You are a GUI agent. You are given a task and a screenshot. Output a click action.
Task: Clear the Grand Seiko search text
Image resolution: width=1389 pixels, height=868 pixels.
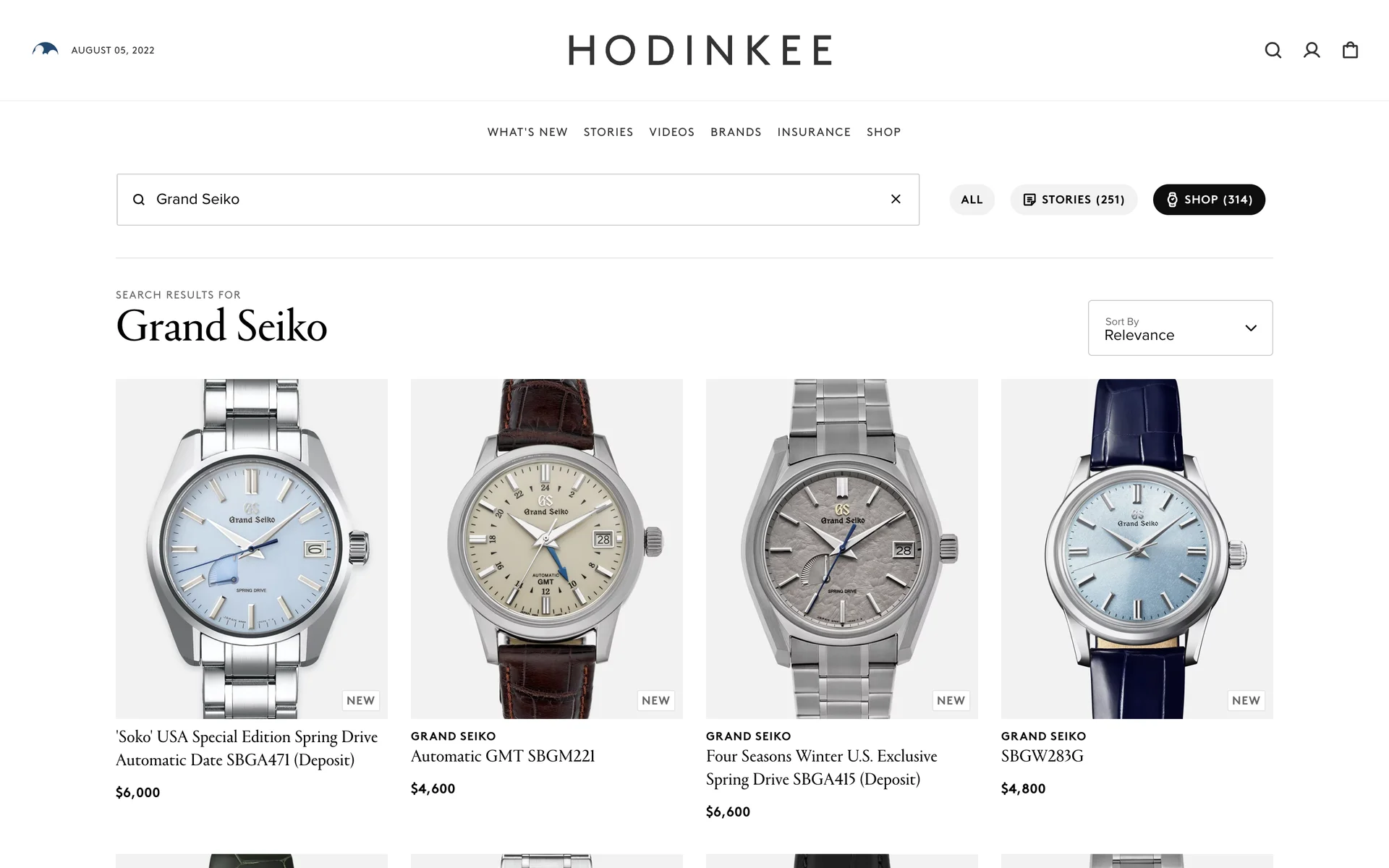896,199
